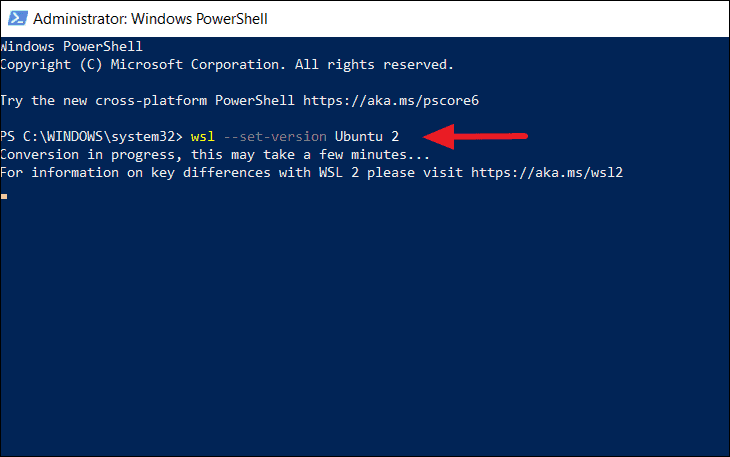Click the PowerShell icon in title bar

[x=18, y=19]
